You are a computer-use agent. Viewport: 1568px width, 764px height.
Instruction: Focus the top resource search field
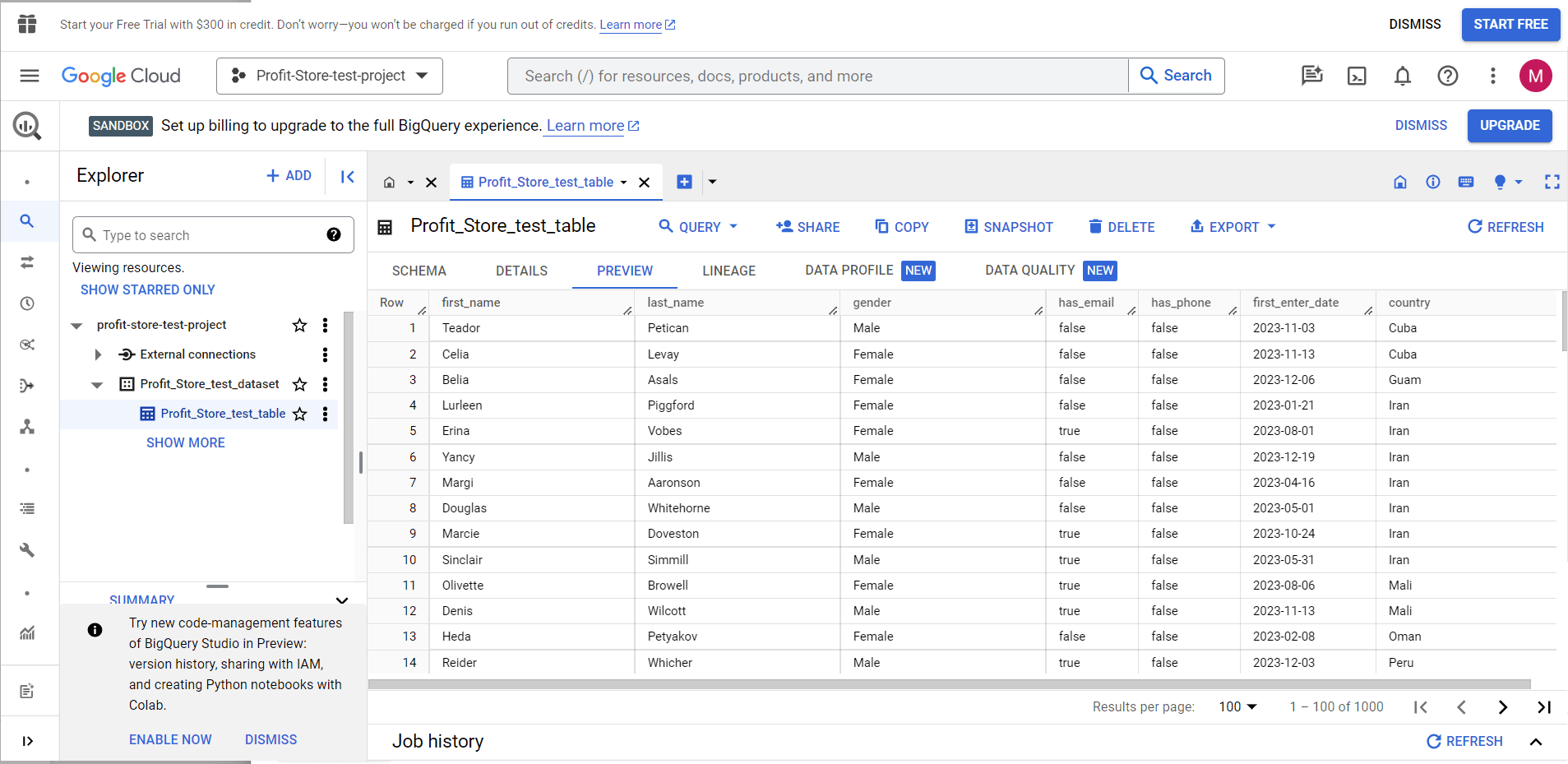pos(818,76)
